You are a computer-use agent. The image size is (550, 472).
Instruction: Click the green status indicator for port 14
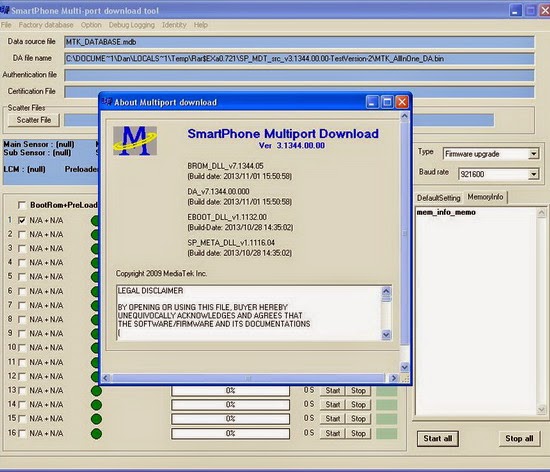click(x=96, y=404)
